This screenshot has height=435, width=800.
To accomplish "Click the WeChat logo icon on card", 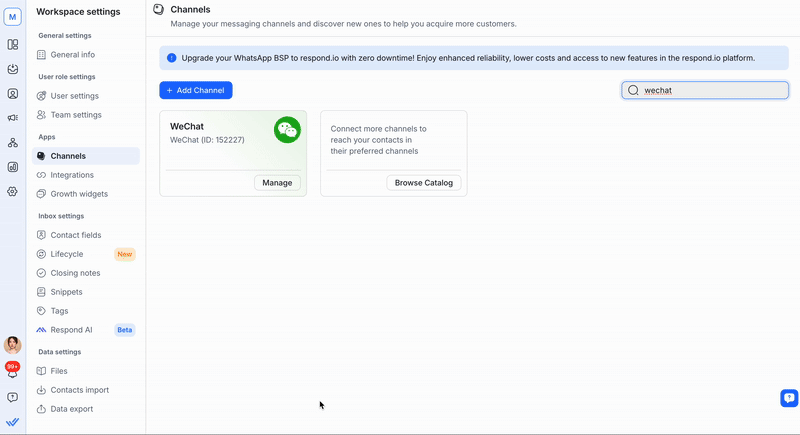I will (287, 130).
